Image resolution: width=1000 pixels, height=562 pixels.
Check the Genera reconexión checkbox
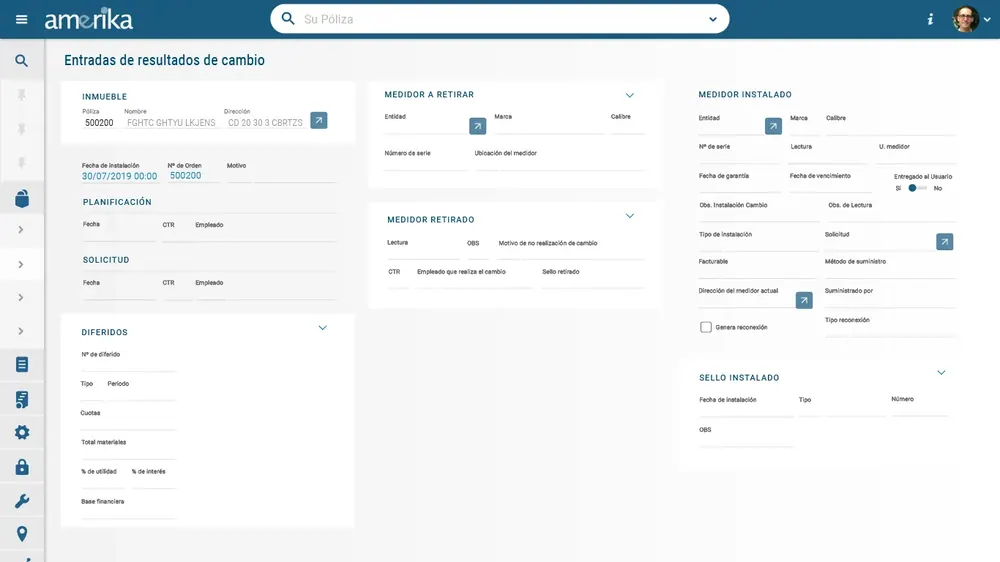pos(706,327)
